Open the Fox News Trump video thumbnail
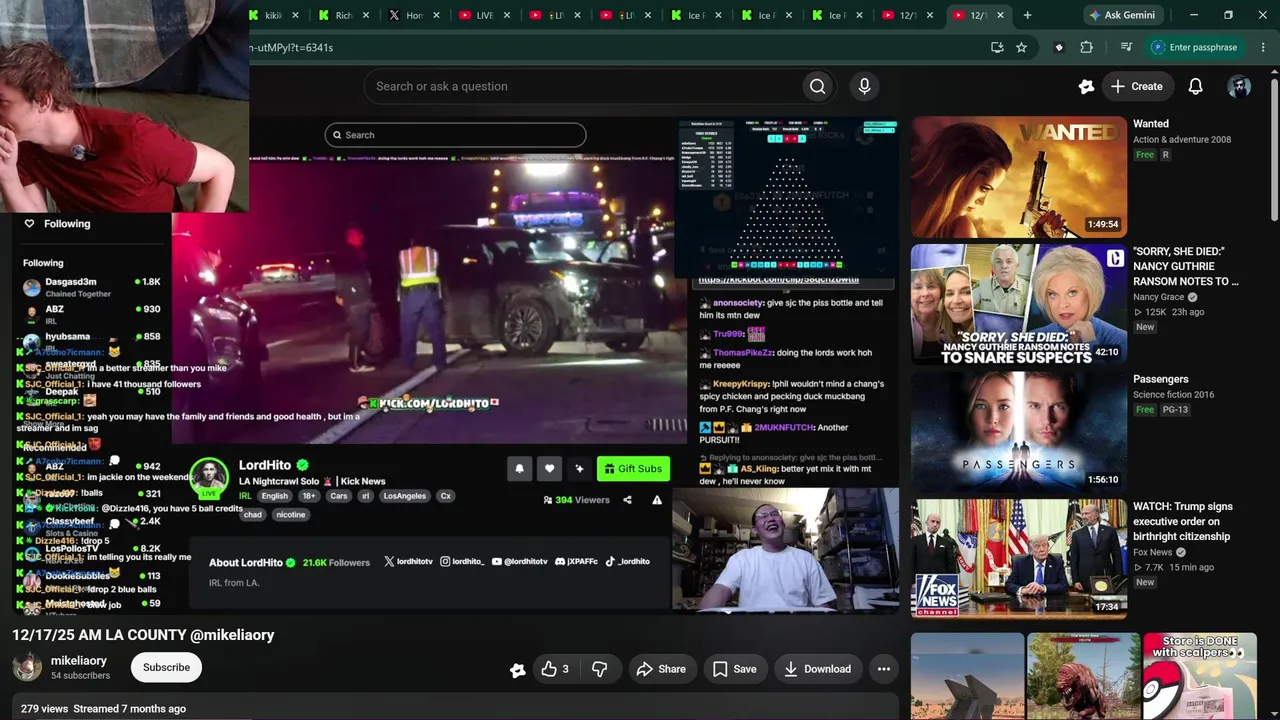Screen dimensions: 1280x720 pos(1019,559)
